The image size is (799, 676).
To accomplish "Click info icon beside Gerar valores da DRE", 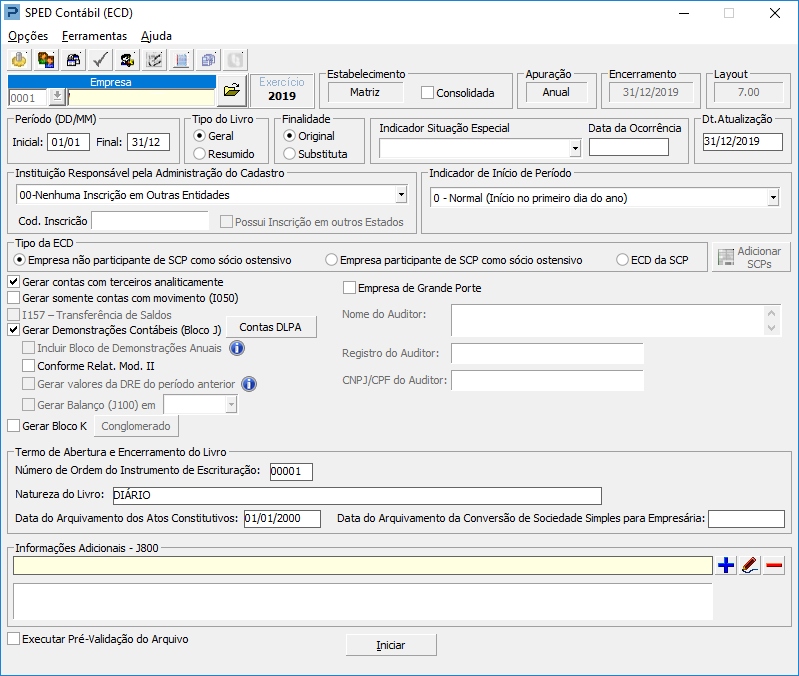I will pyautogui.click(x=249, y=384).
